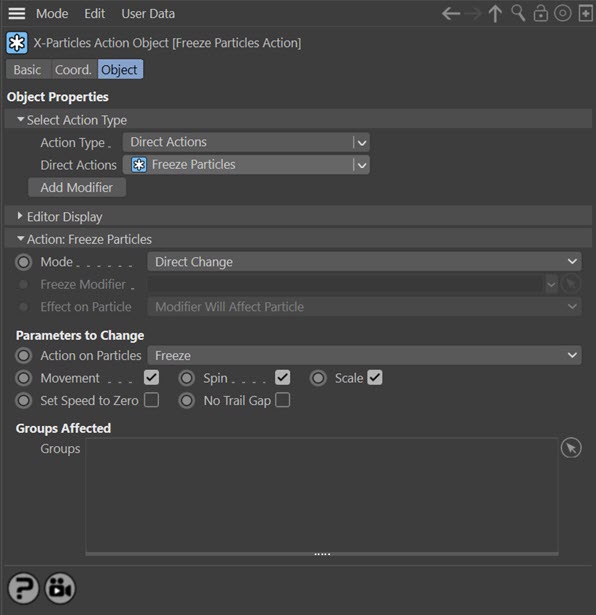This screenshot has width=596, height=615.
Task: Enable the Set Speed to Zero checkbox
Action: [151, 400]
